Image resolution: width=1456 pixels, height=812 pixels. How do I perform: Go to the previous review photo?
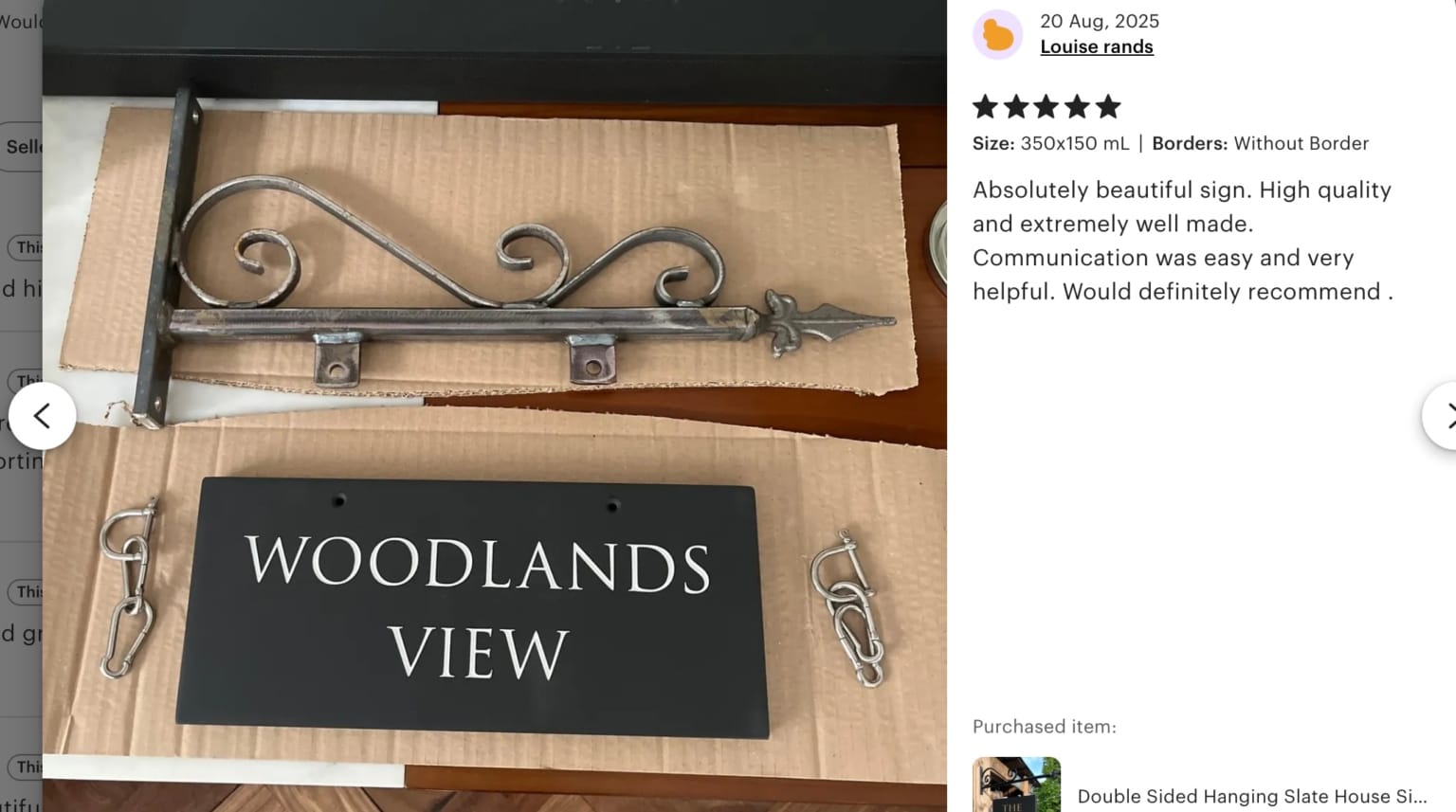[x=43, y=416]
